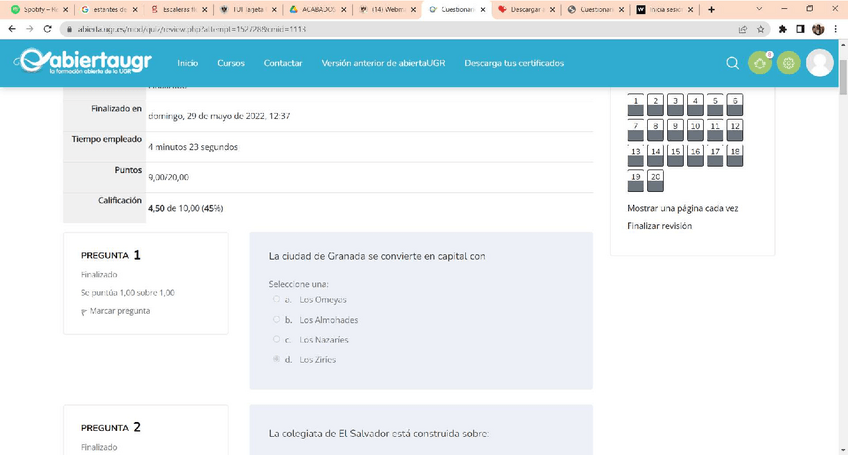Click the abiertaUGR logo
The height and width of the screenshot is (455, 848).
tap(85, 63)
